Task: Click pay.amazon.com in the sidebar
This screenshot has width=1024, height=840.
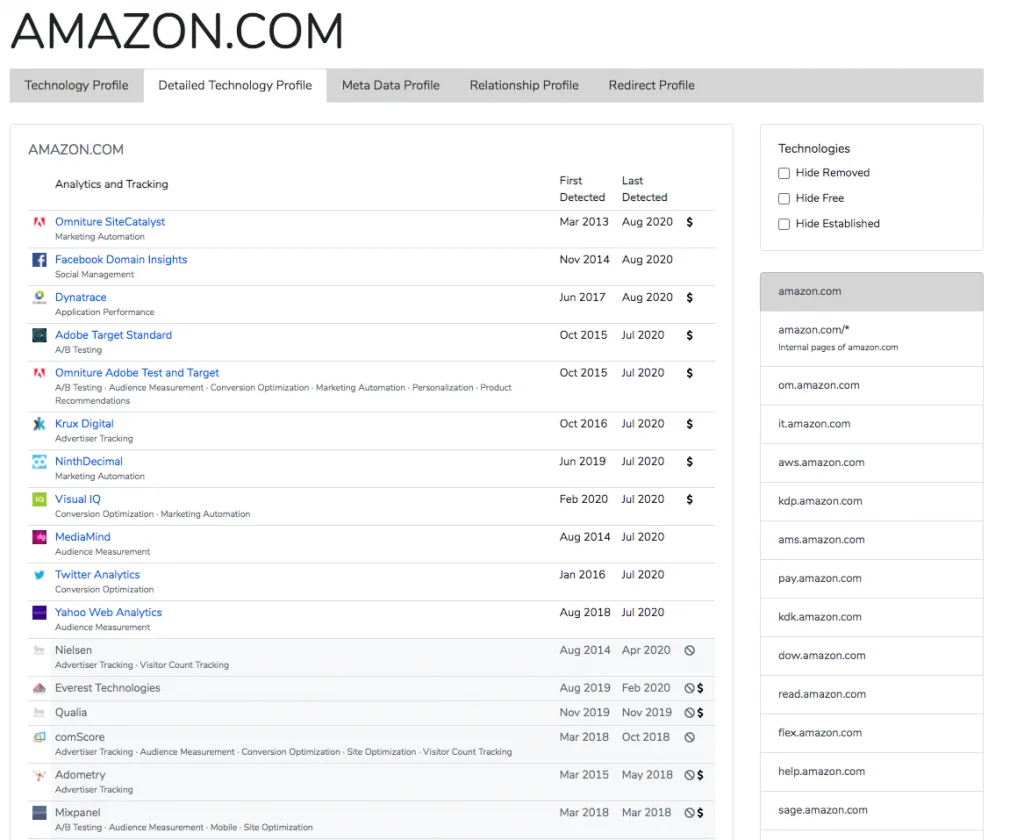Action: coord(871,578)
